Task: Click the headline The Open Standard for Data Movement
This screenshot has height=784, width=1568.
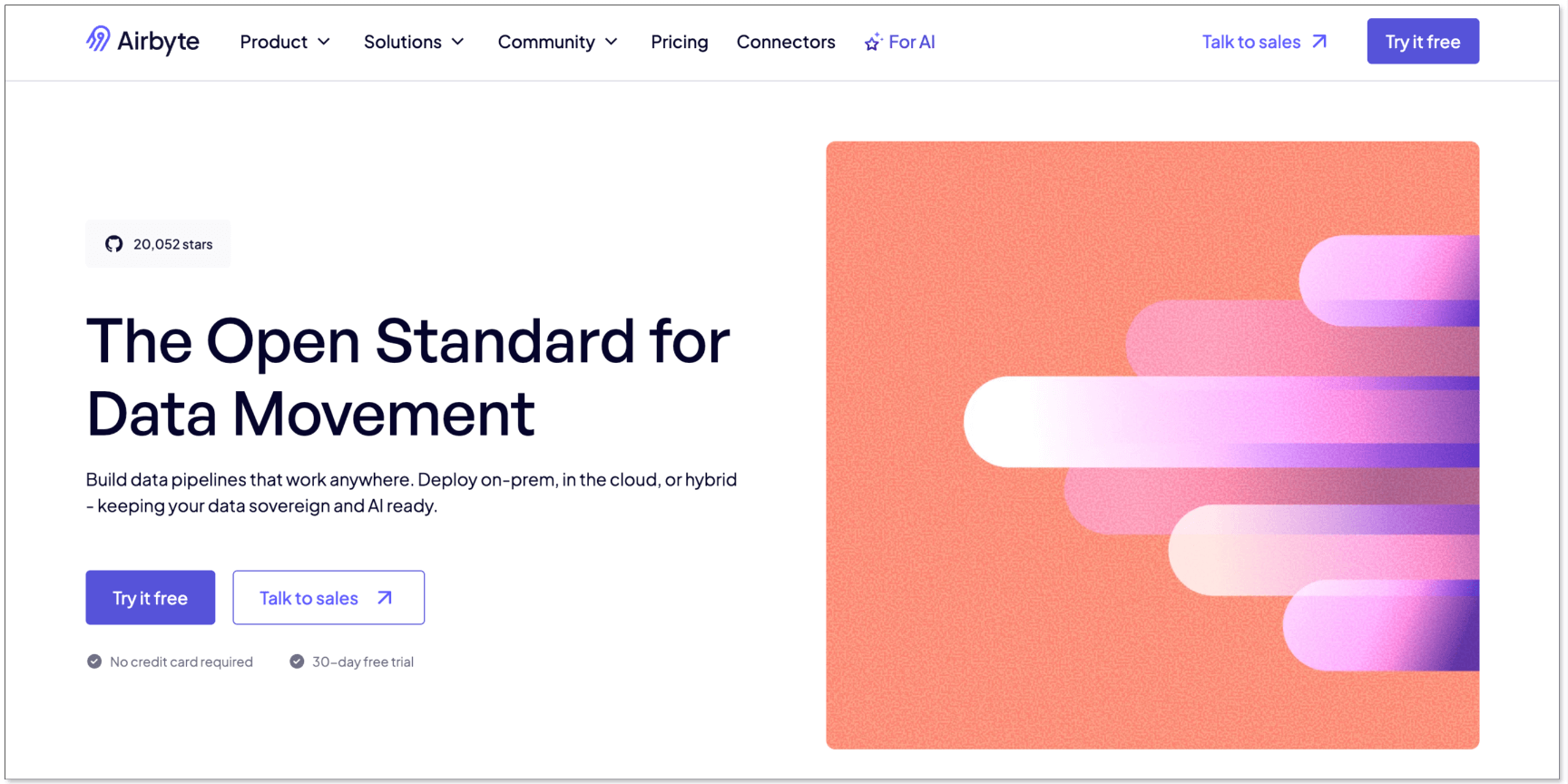Action: point(407,377)
